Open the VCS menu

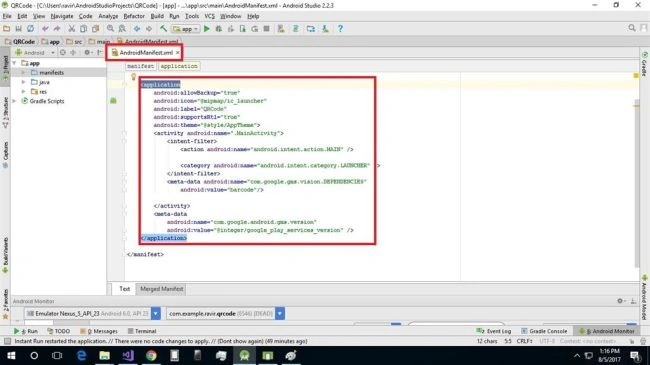(209, 16)
